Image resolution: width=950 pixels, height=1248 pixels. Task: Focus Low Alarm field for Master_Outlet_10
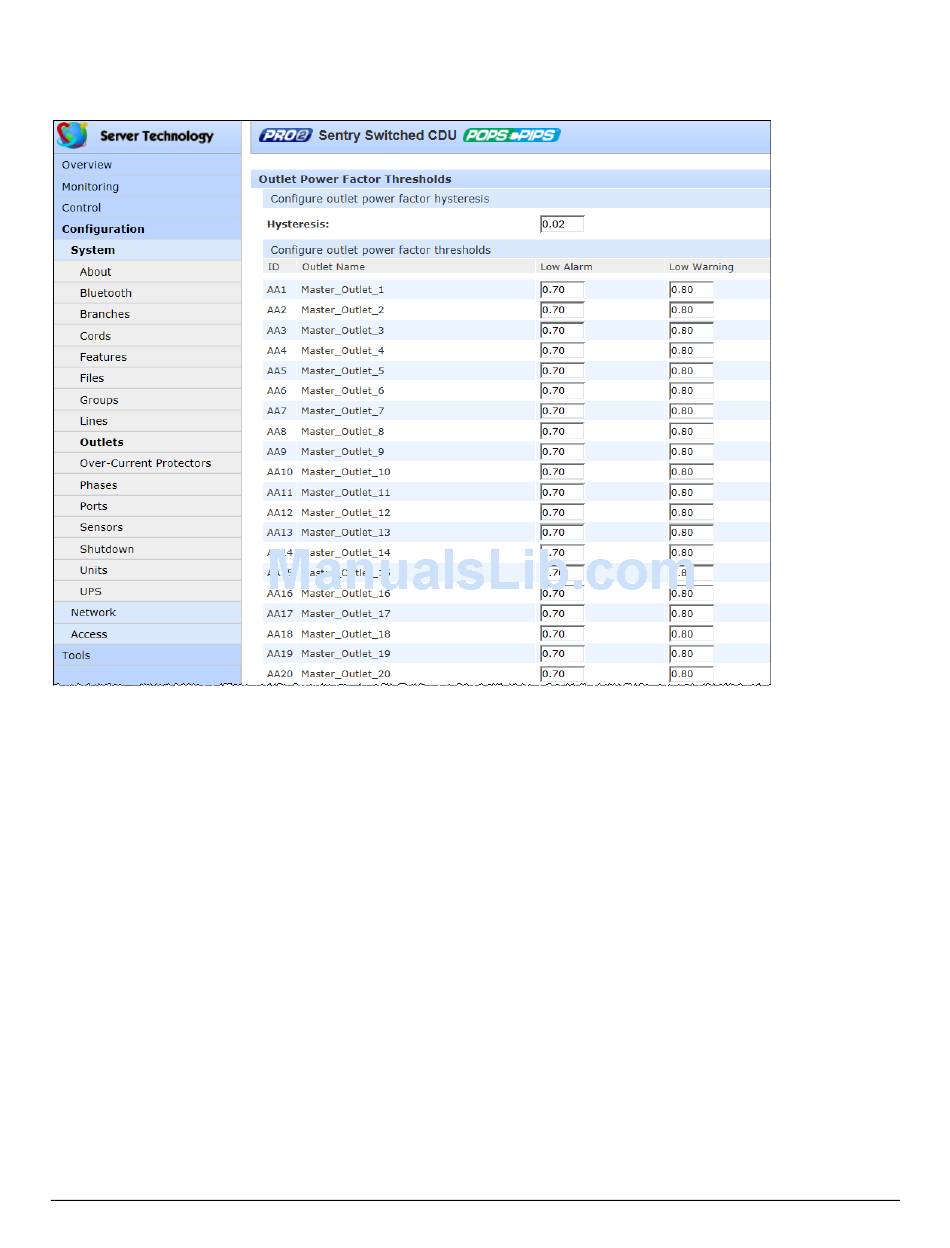tap(561, 472)
